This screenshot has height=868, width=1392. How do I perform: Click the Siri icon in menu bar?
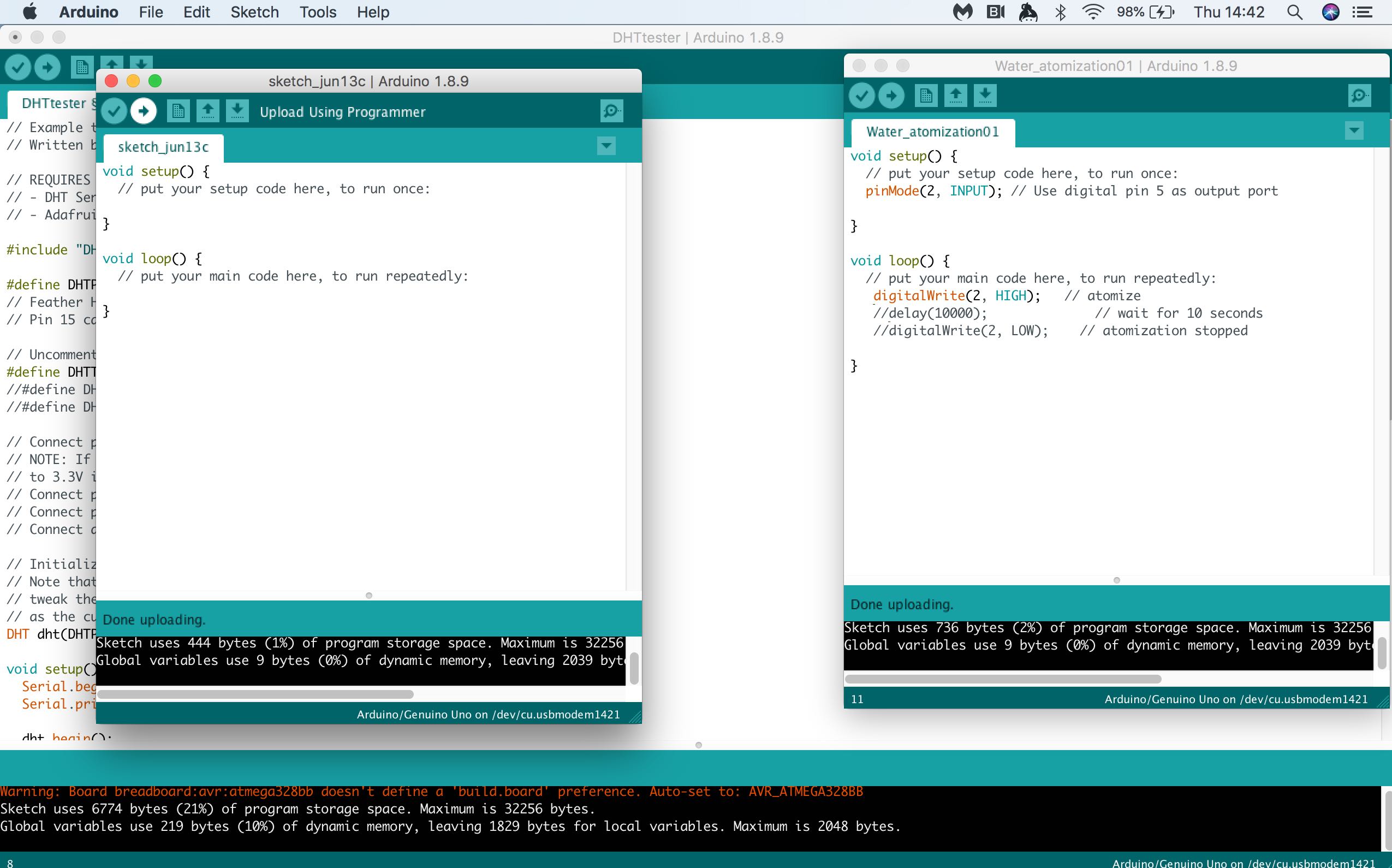pos(1330,12)
